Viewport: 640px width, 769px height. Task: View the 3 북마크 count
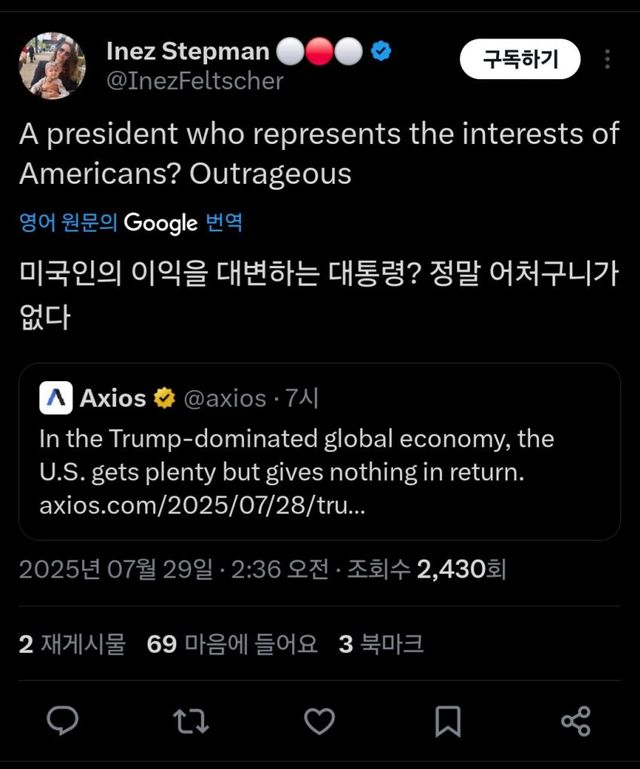pos(380,644)
